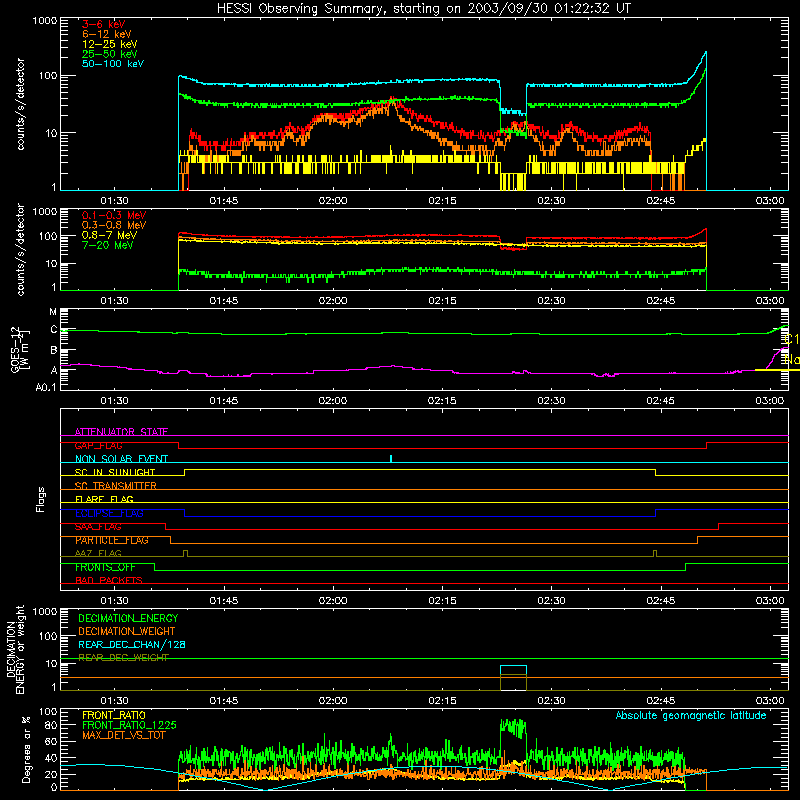Click the PARTICLE_FLAG label
This screenshot has width=800, height=800.
pyautogui.click(x=112, y=540)
